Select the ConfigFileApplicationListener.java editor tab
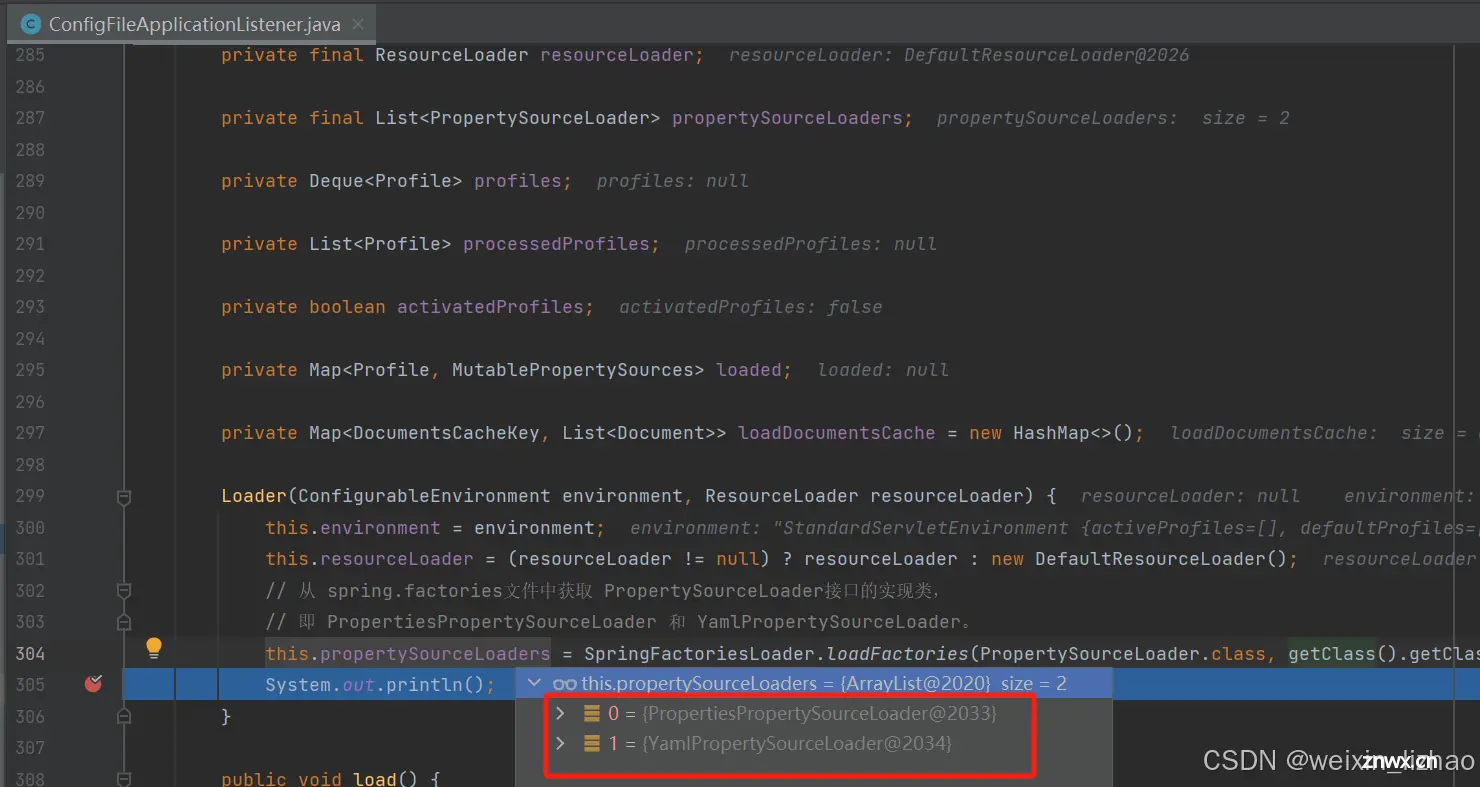This screenshot has width=1480, height=787. point(192,24)
